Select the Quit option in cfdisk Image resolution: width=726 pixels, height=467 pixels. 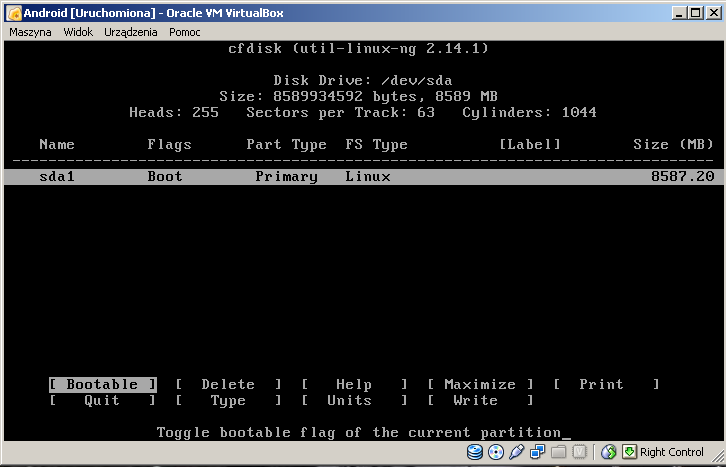[102, 400]
